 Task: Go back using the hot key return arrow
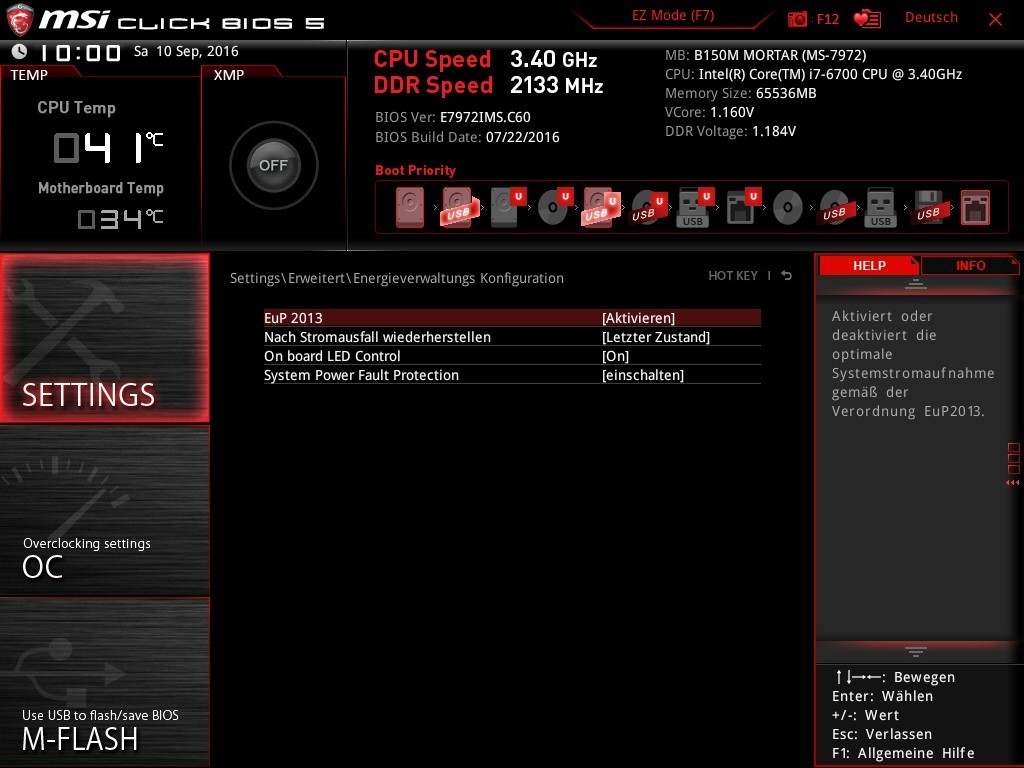point(787,276)
